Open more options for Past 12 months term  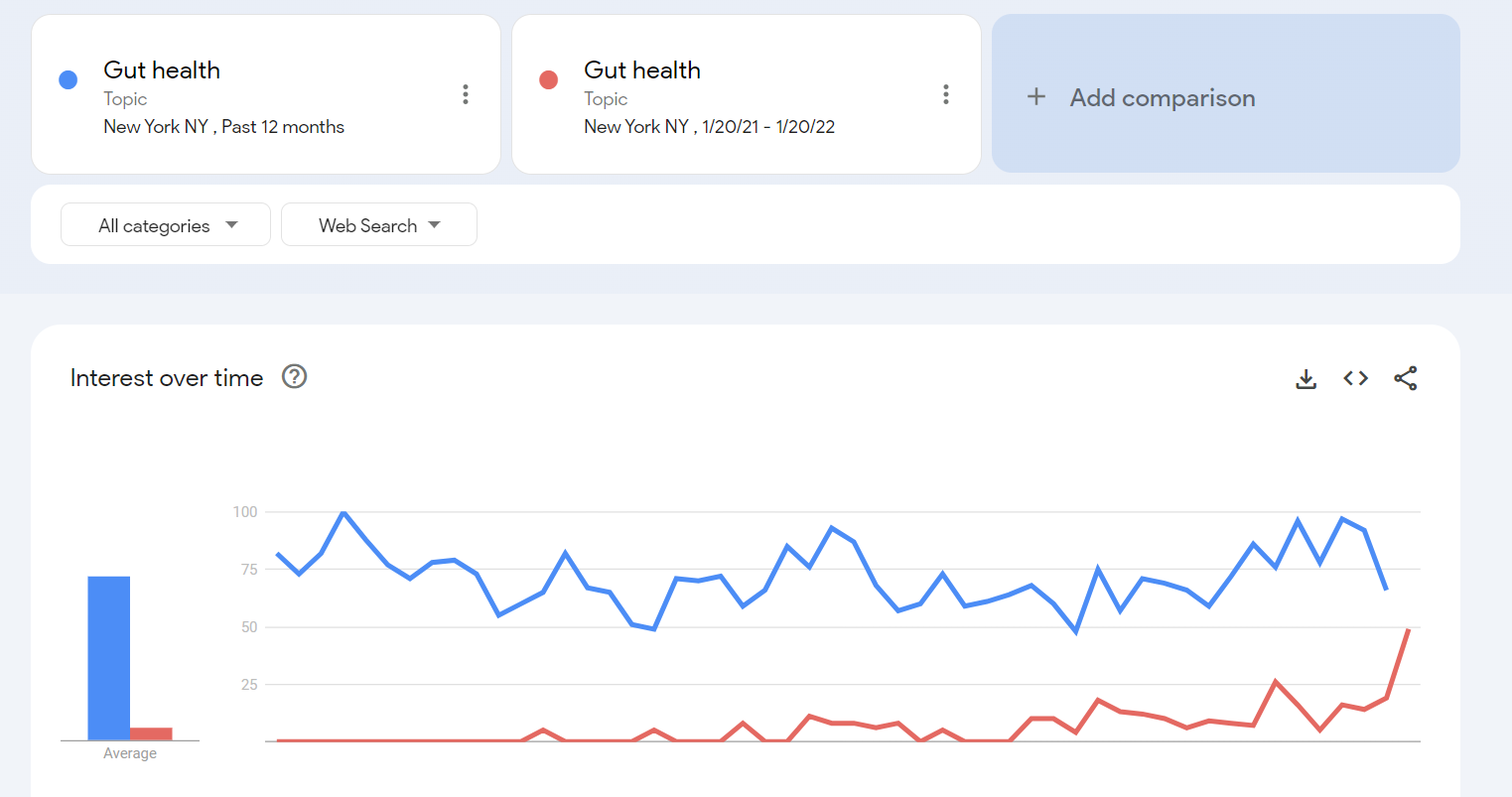point(466,94)
